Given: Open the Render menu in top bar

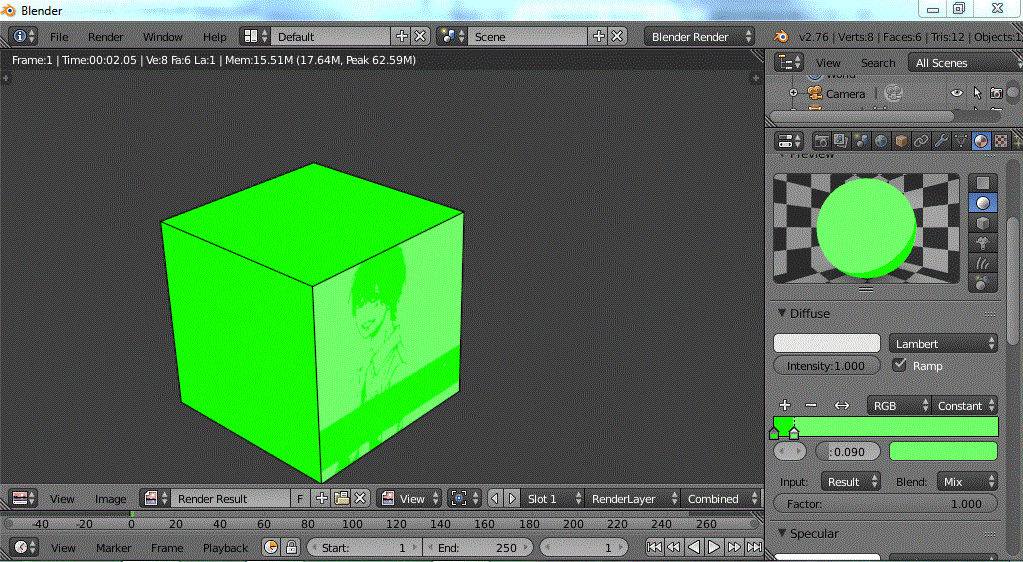Looking at the screenshot, I should coord(105,37).
